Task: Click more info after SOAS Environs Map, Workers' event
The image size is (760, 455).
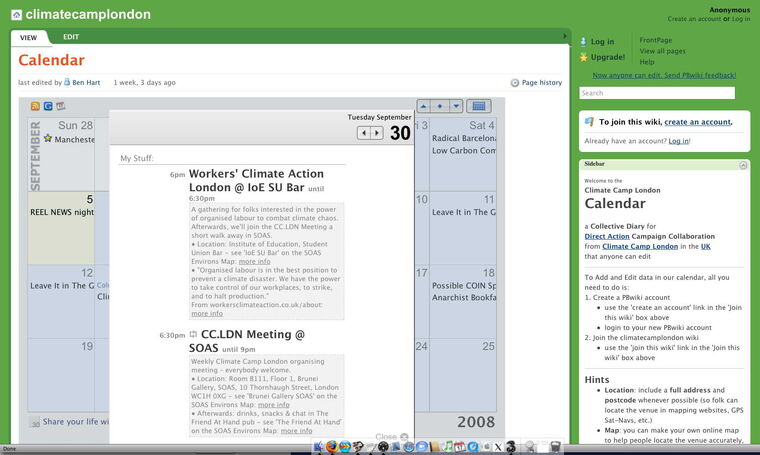Action: (254, 261)
